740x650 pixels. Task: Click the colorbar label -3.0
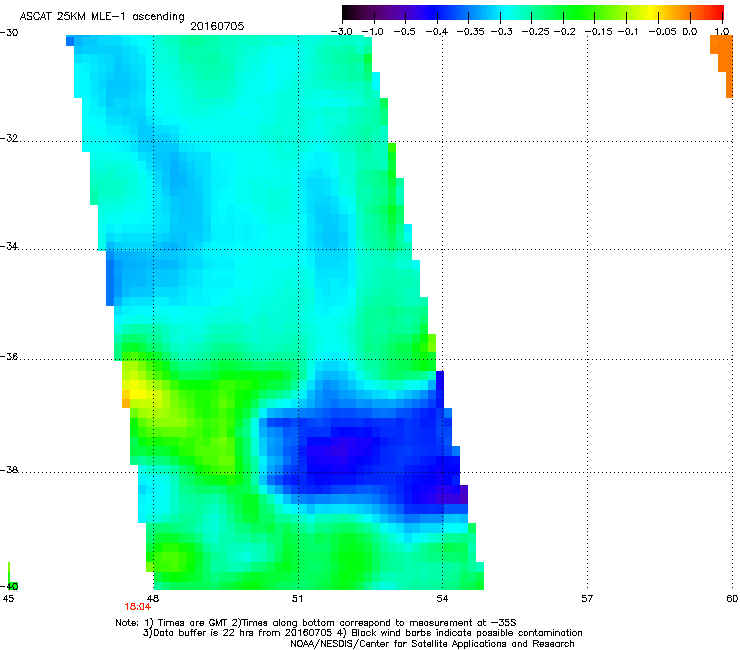(x=342, y=32)
